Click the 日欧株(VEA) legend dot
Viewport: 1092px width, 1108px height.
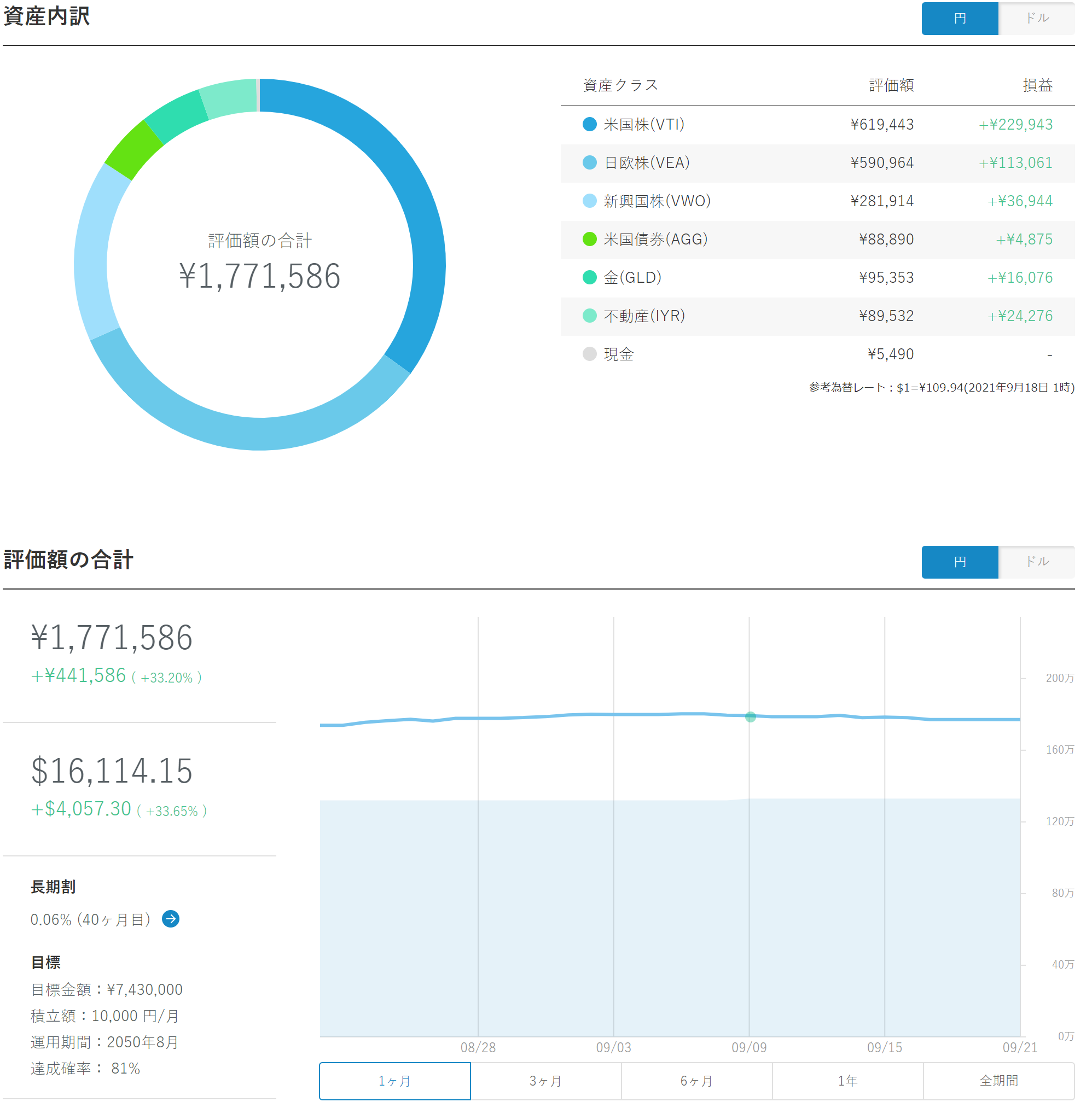[x=590, y=163]
